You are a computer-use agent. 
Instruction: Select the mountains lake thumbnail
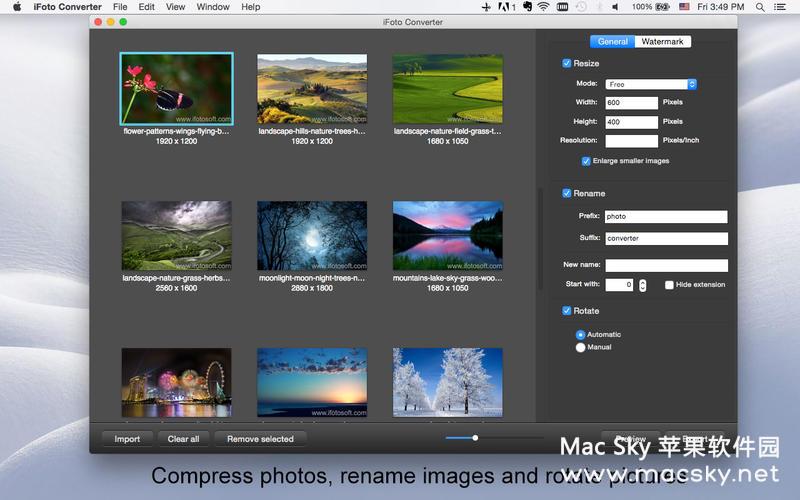(x=447, y=236)
